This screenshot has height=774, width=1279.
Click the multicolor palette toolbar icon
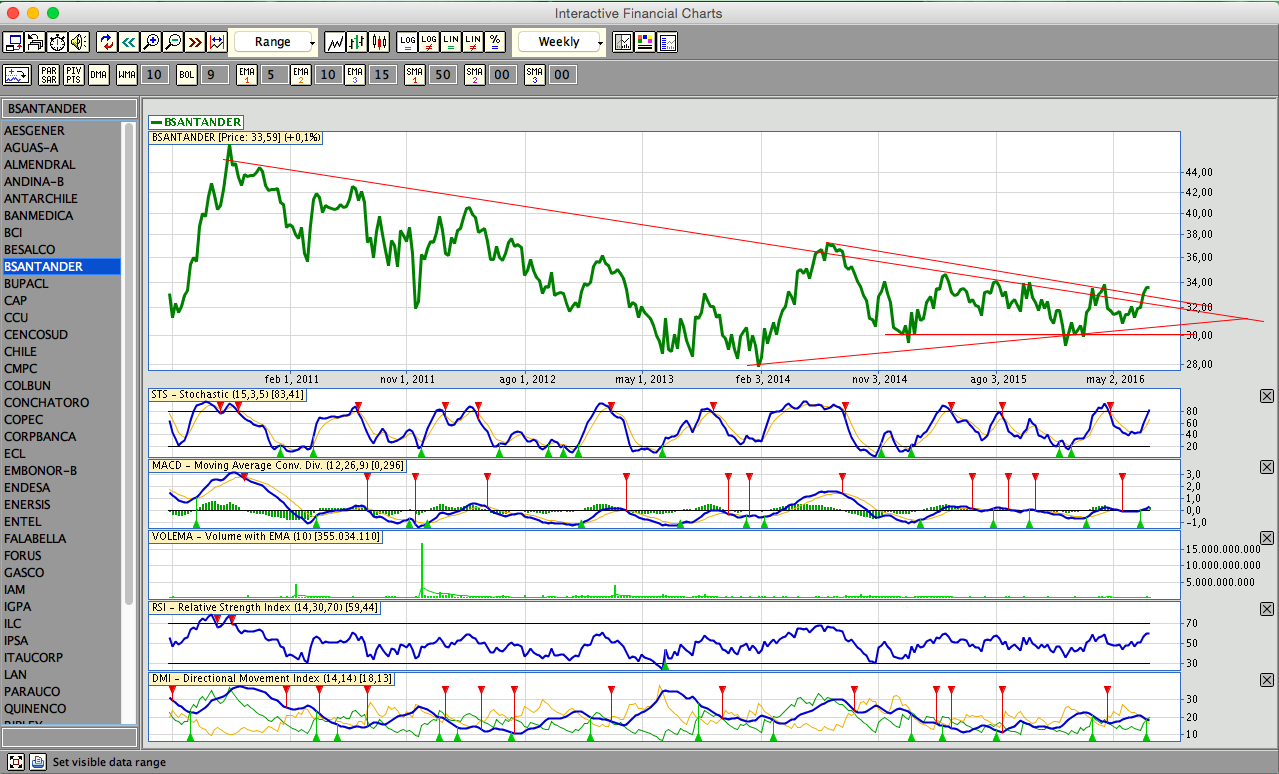coord(645,42)
